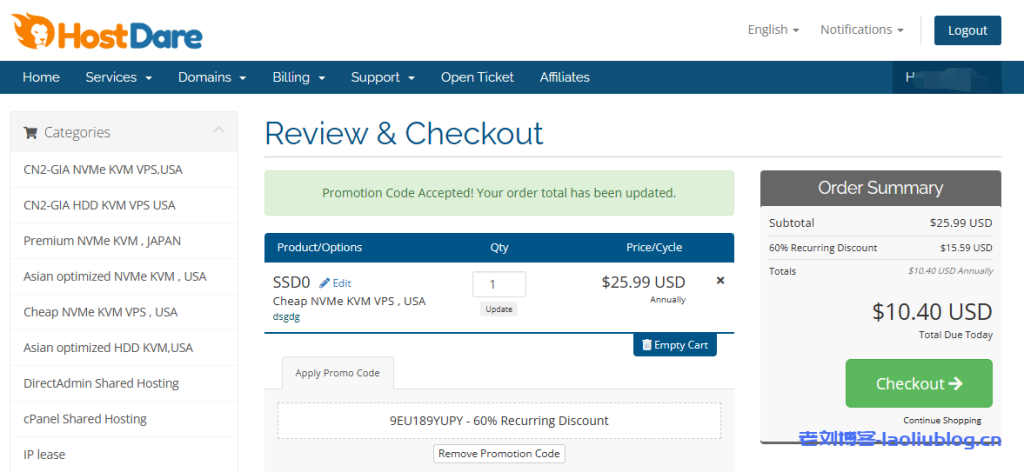The width and height of the screenshot is (1024, 472).
Task: Click the Logout button
Action: click(967, 30)
